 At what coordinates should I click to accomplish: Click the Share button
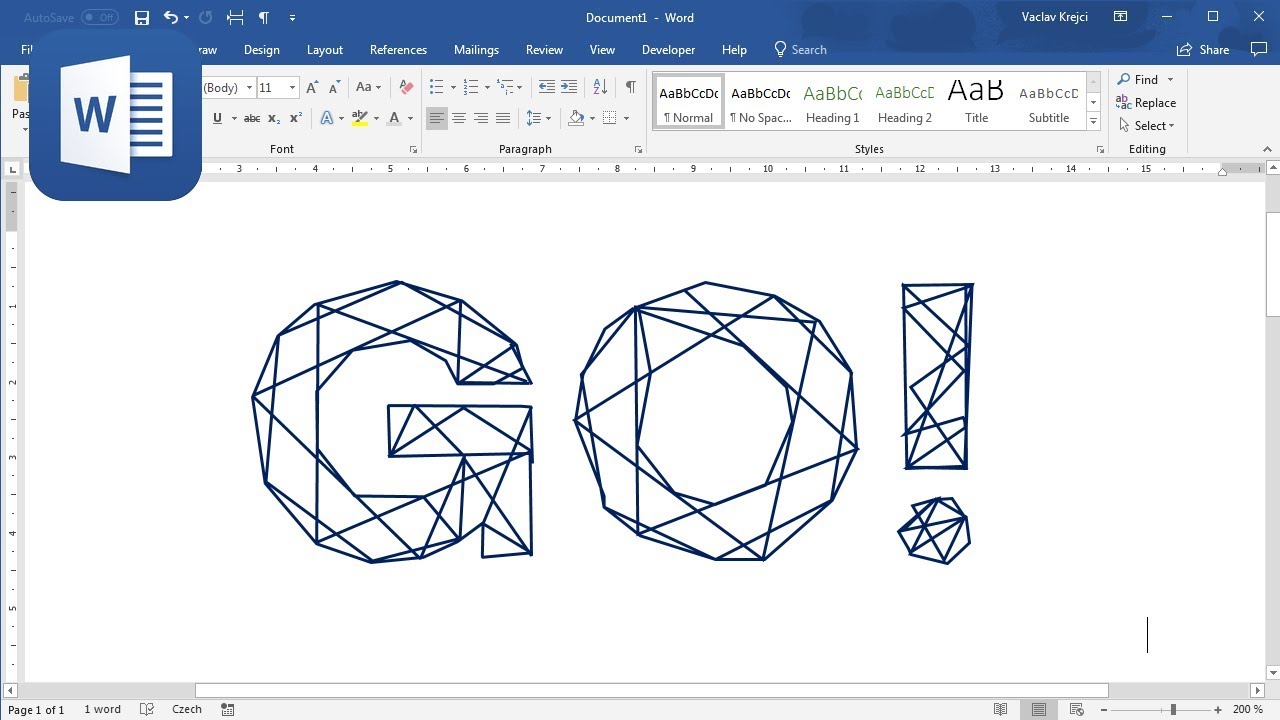[1203, 50]
